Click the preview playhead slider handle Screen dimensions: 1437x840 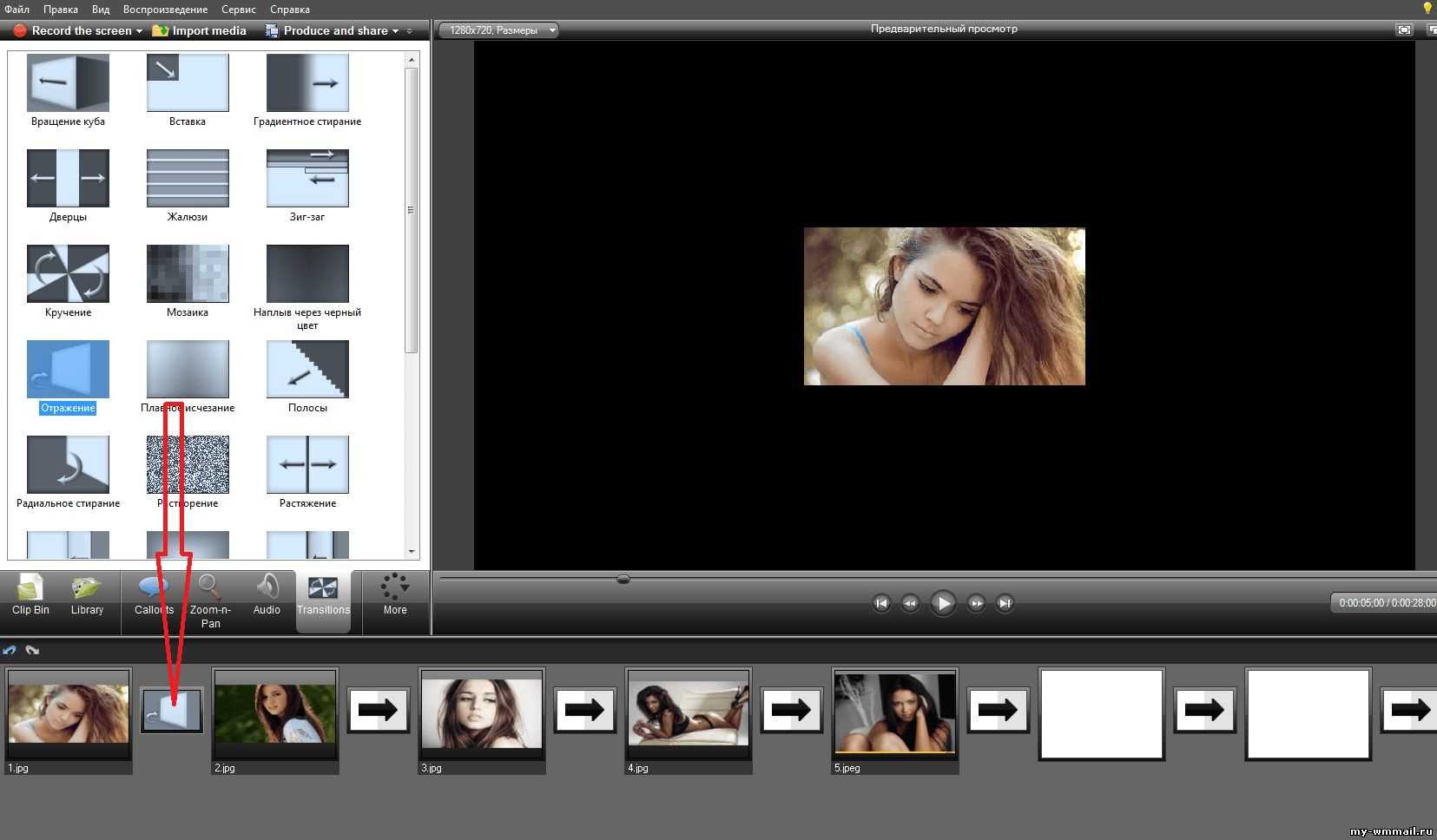623,579
